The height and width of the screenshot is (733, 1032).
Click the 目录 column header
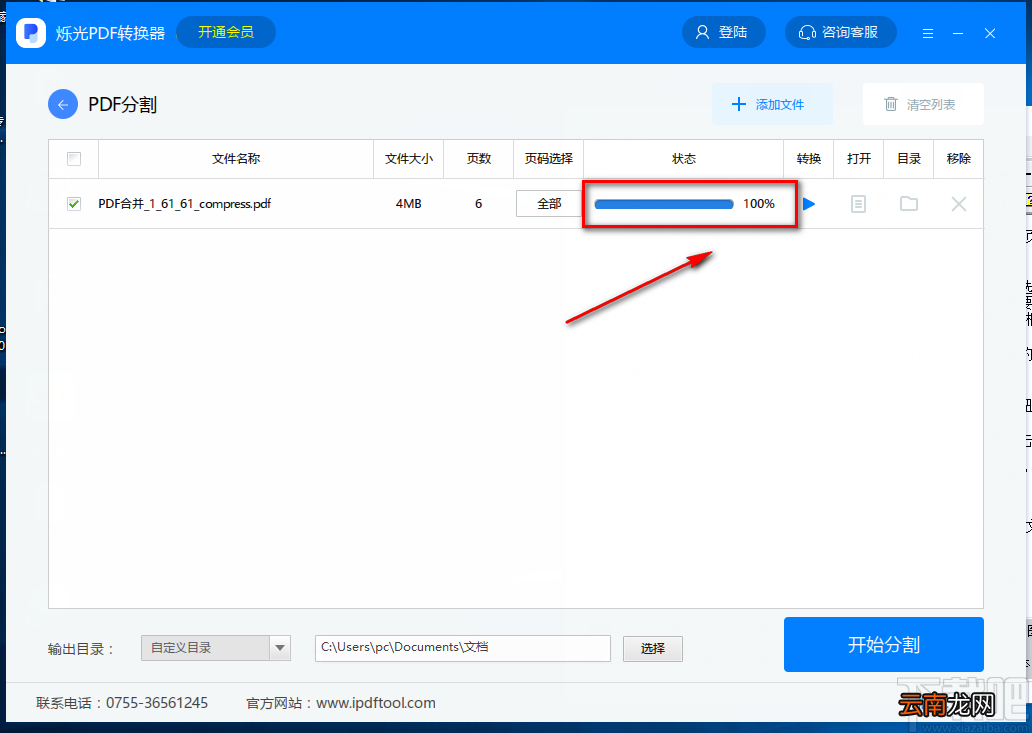(909, 159)
